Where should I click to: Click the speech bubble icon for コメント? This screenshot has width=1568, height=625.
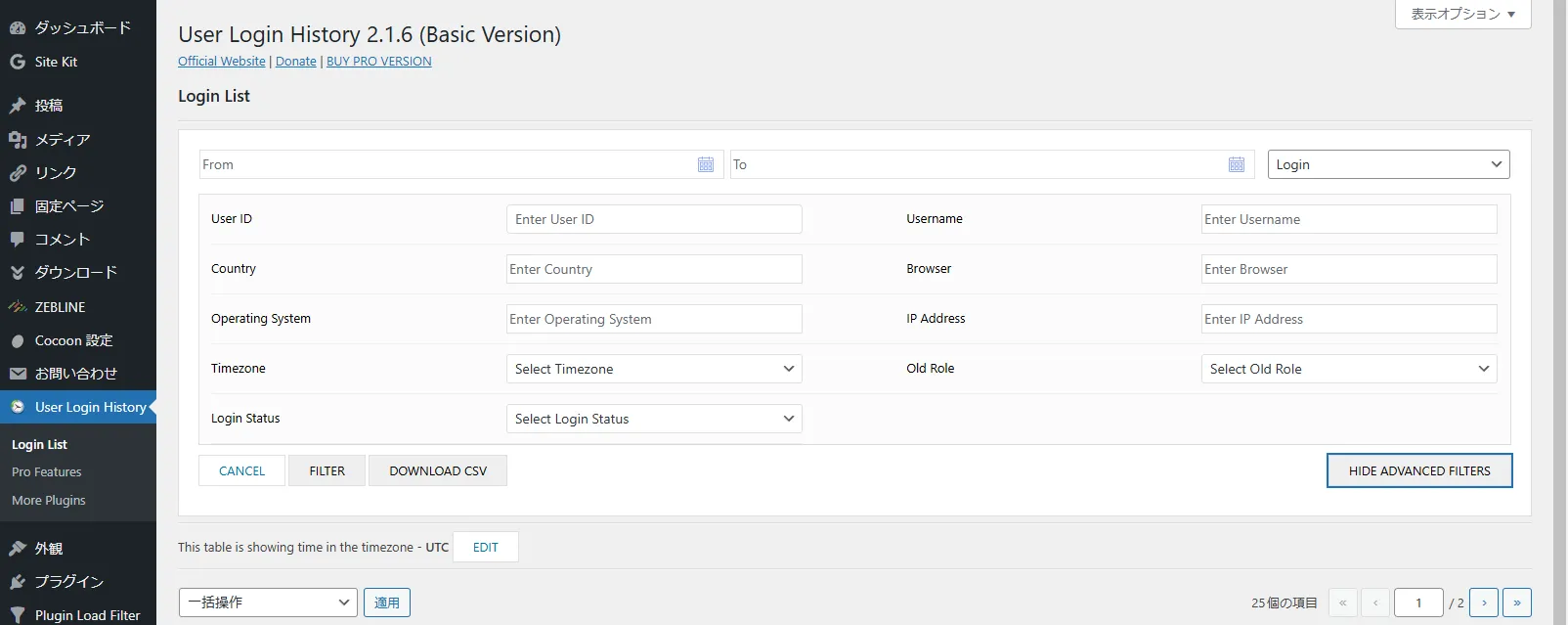click(x=18, y=240)
